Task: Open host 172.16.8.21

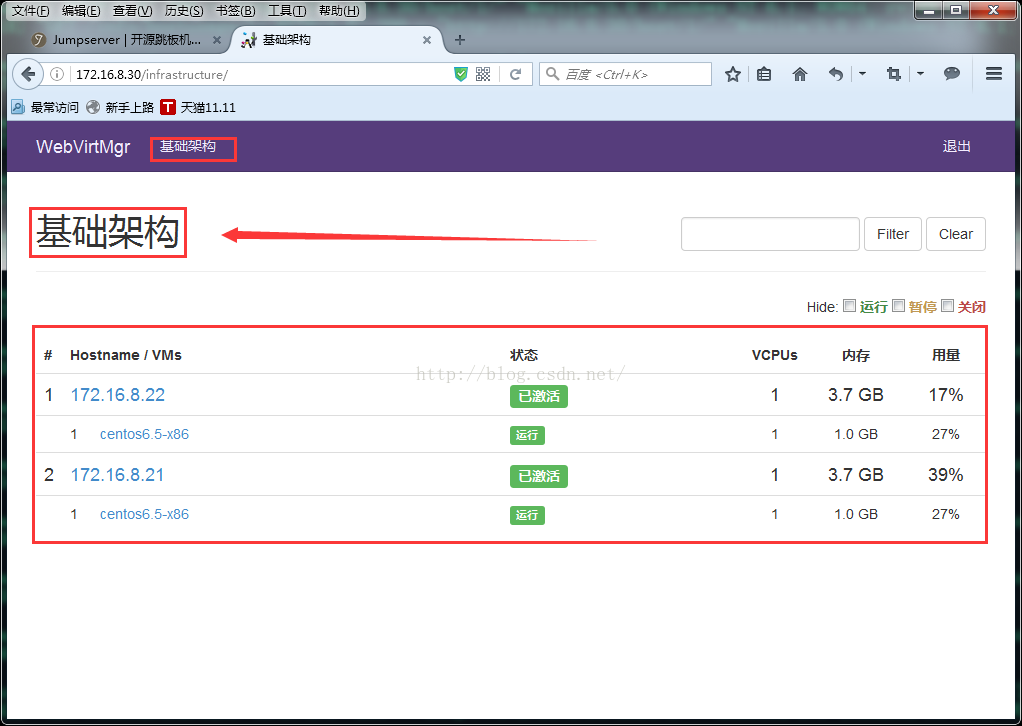Action: click(117, 475)
